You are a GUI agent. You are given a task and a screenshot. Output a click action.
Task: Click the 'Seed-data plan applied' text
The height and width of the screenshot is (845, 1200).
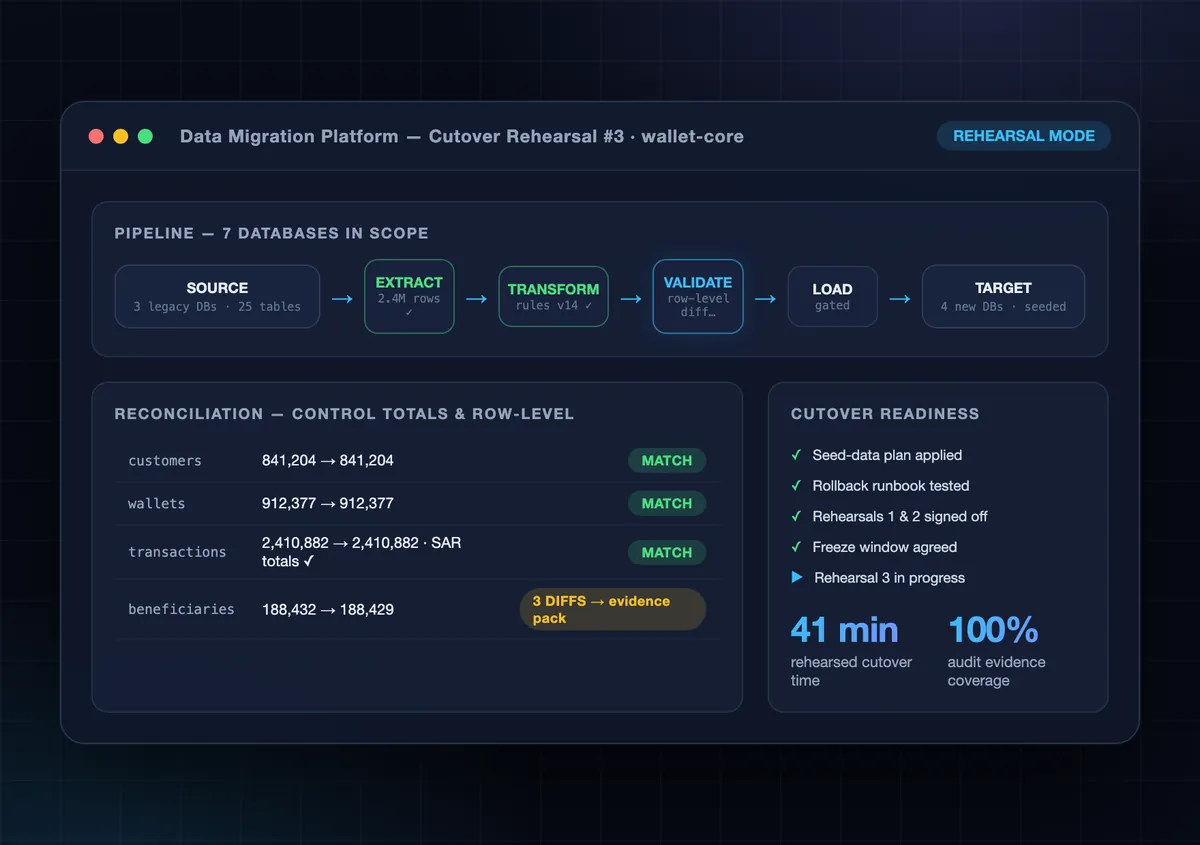pyautogui.click(x=887, y=455)
